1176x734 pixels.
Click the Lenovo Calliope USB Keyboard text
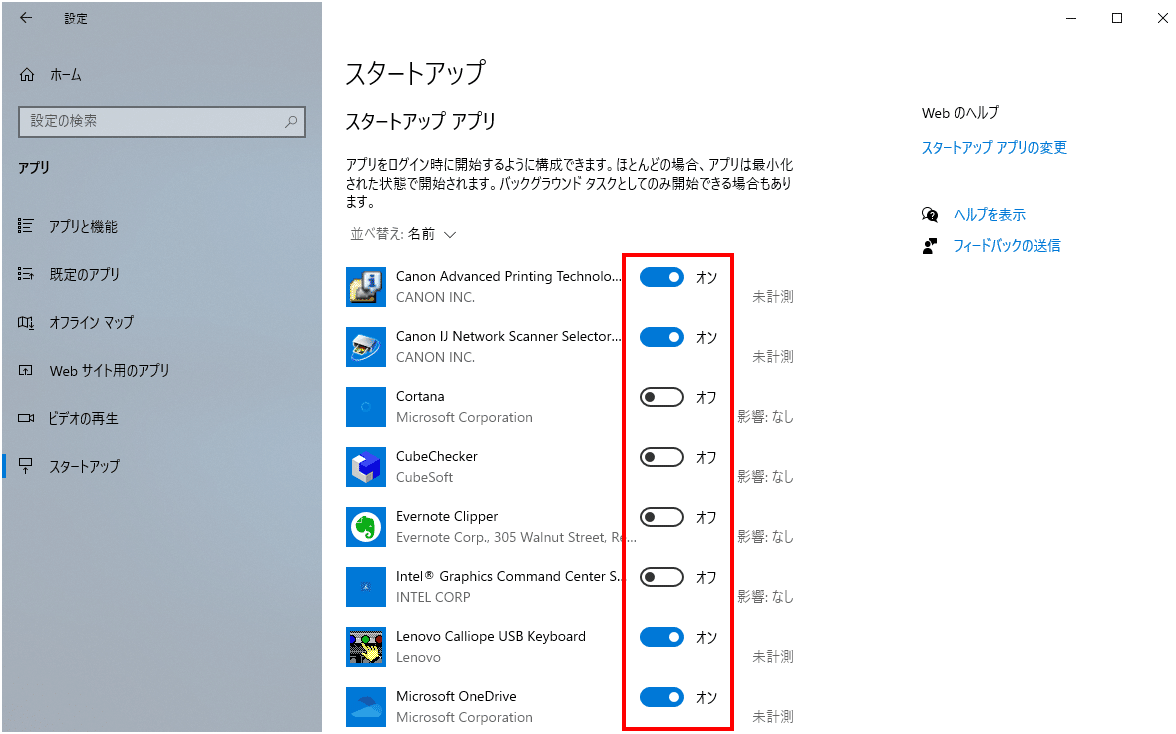[490, 637]
